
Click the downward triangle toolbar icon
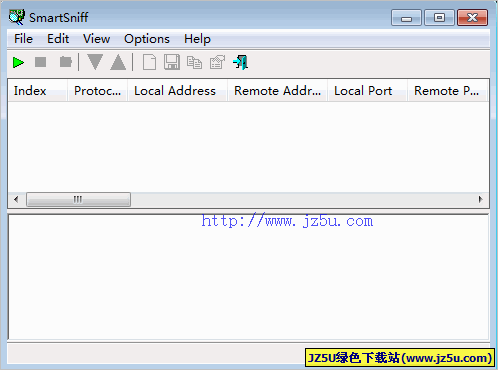click(x=95, y=62)
